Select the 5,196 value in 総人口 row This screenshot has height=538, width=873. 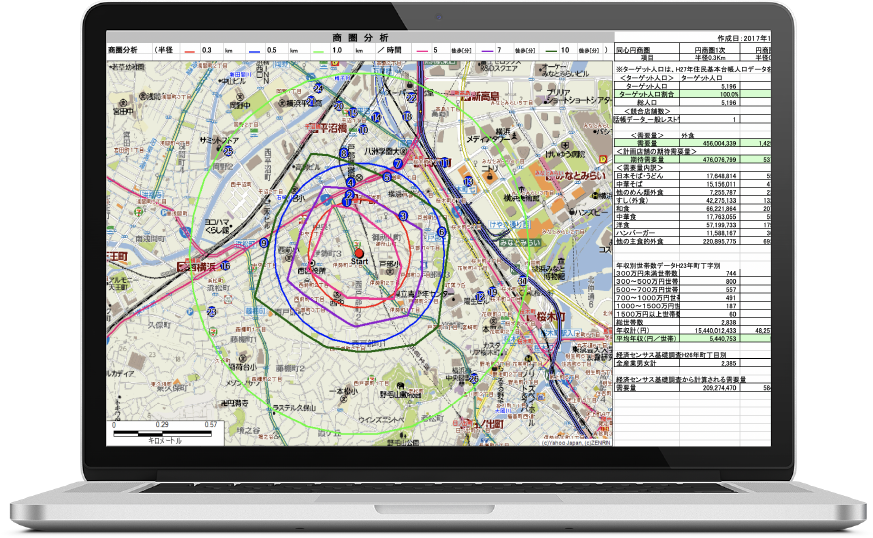click(x=710, y=102)
